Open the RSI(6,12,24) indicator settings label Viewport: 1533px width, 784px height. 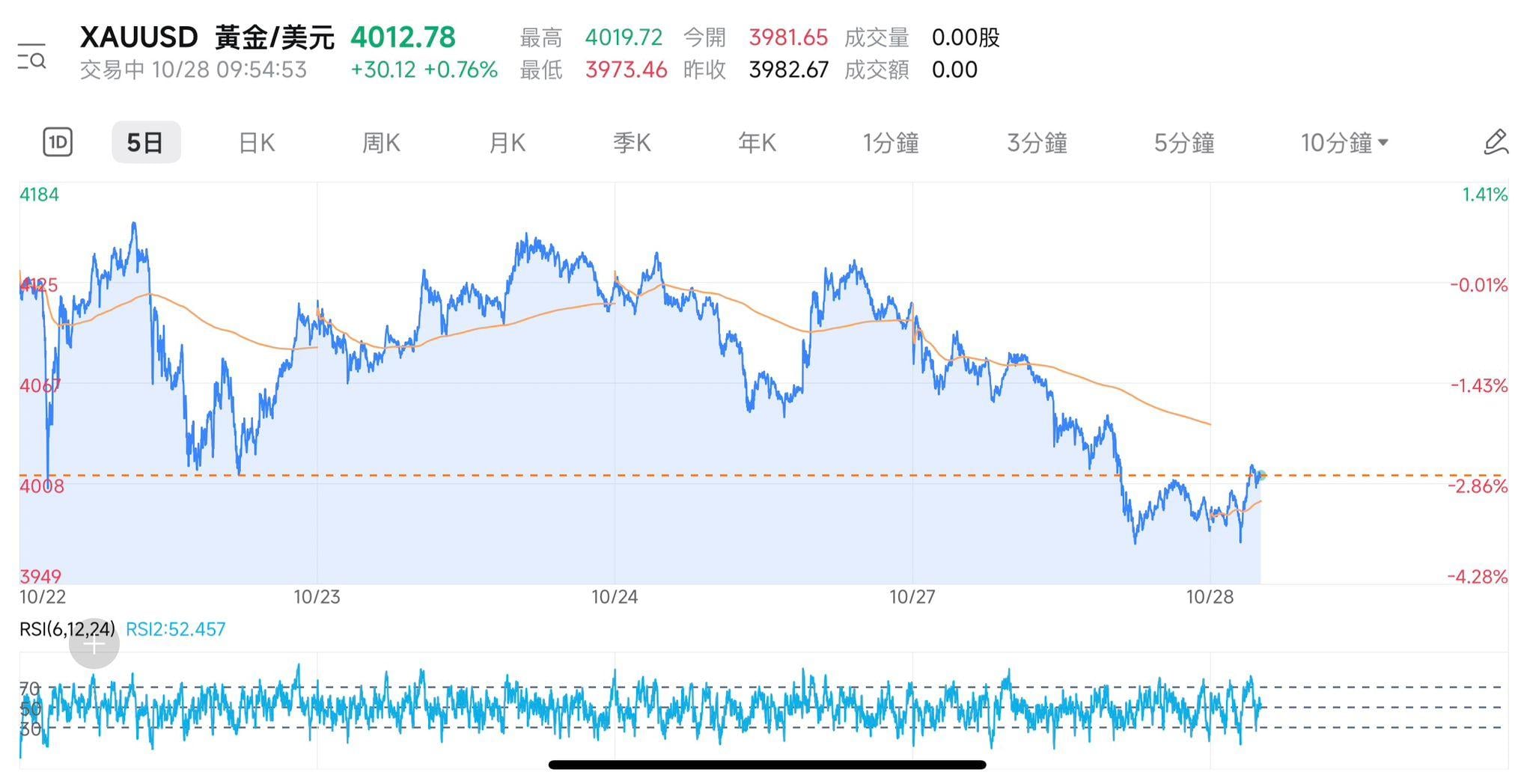[x=67, y=629]
